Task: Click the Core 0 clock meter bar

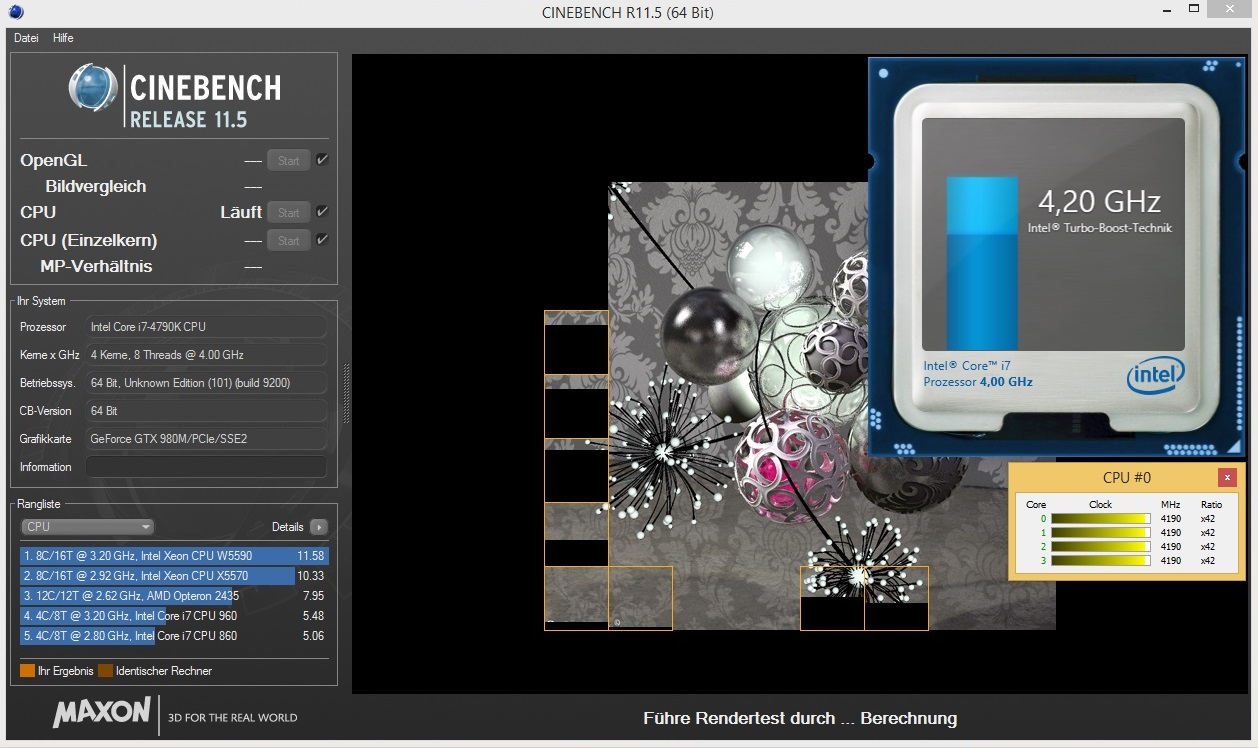Action: [1100, 519]
